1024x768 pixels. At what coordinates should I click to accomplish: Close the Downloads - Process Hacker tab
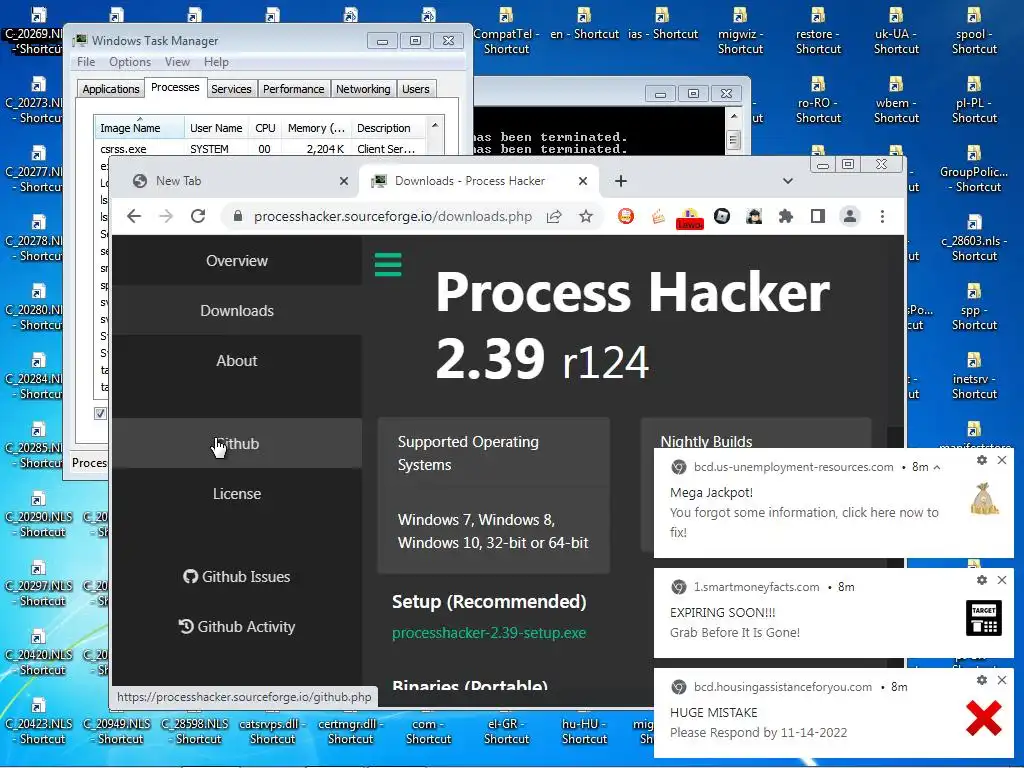583,181
